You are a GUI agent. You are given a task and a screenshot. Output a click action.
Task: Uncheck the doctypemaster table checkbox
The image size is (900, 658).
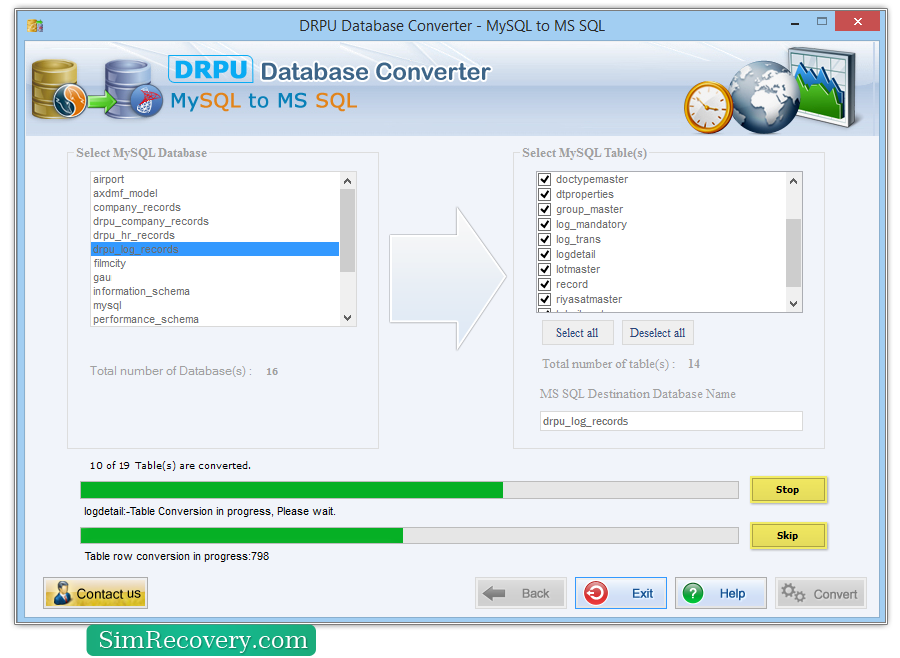click(x=545, y=179)
